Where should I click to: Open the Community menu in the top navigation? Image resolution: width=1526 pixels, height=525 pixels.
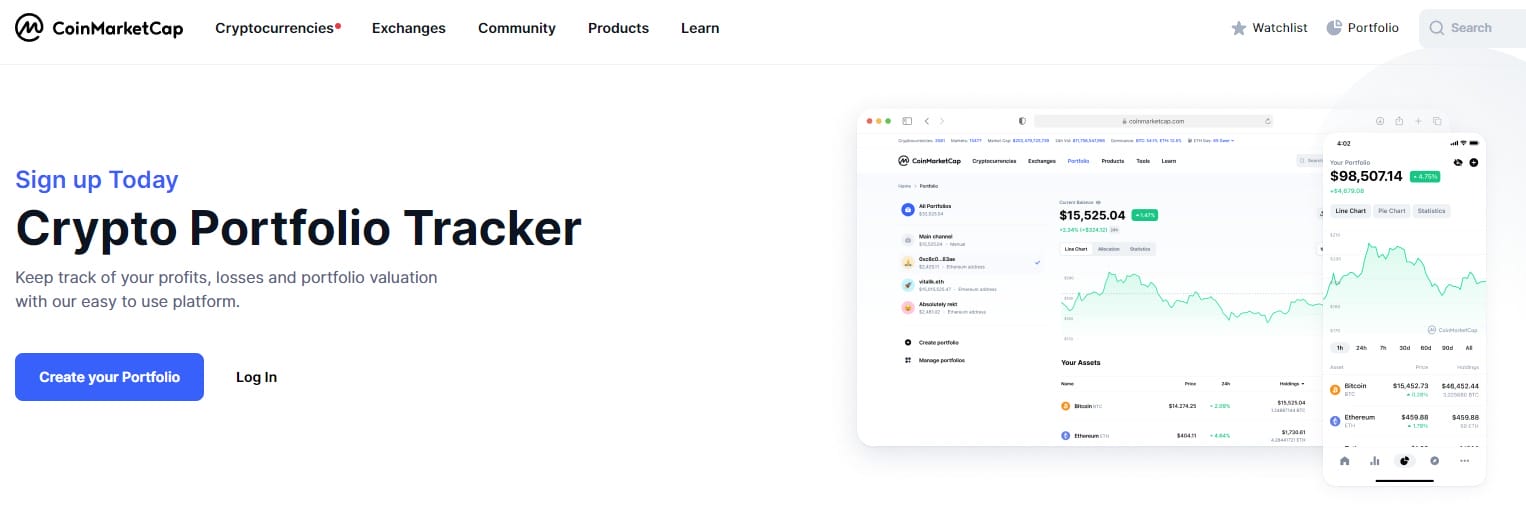(517, 28)
